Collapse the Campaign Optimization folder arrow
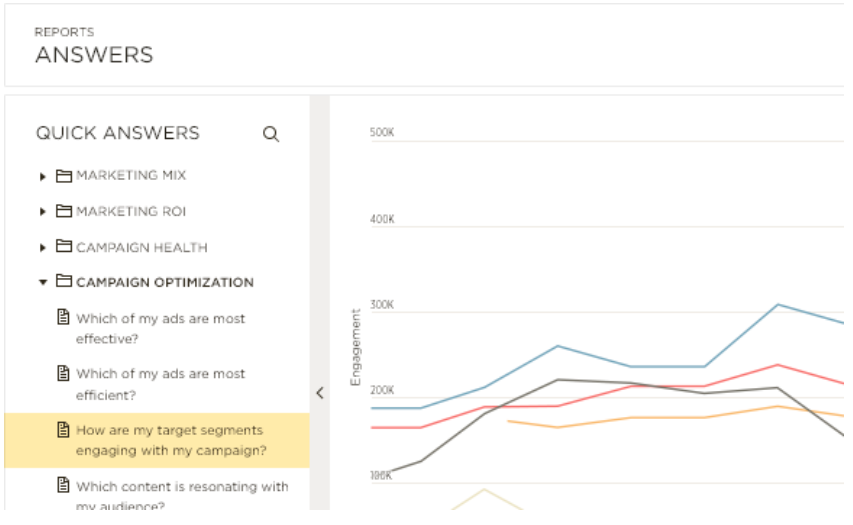Image resolution: width=853 pixels, height=525 pixels. [x=43, y=283]
